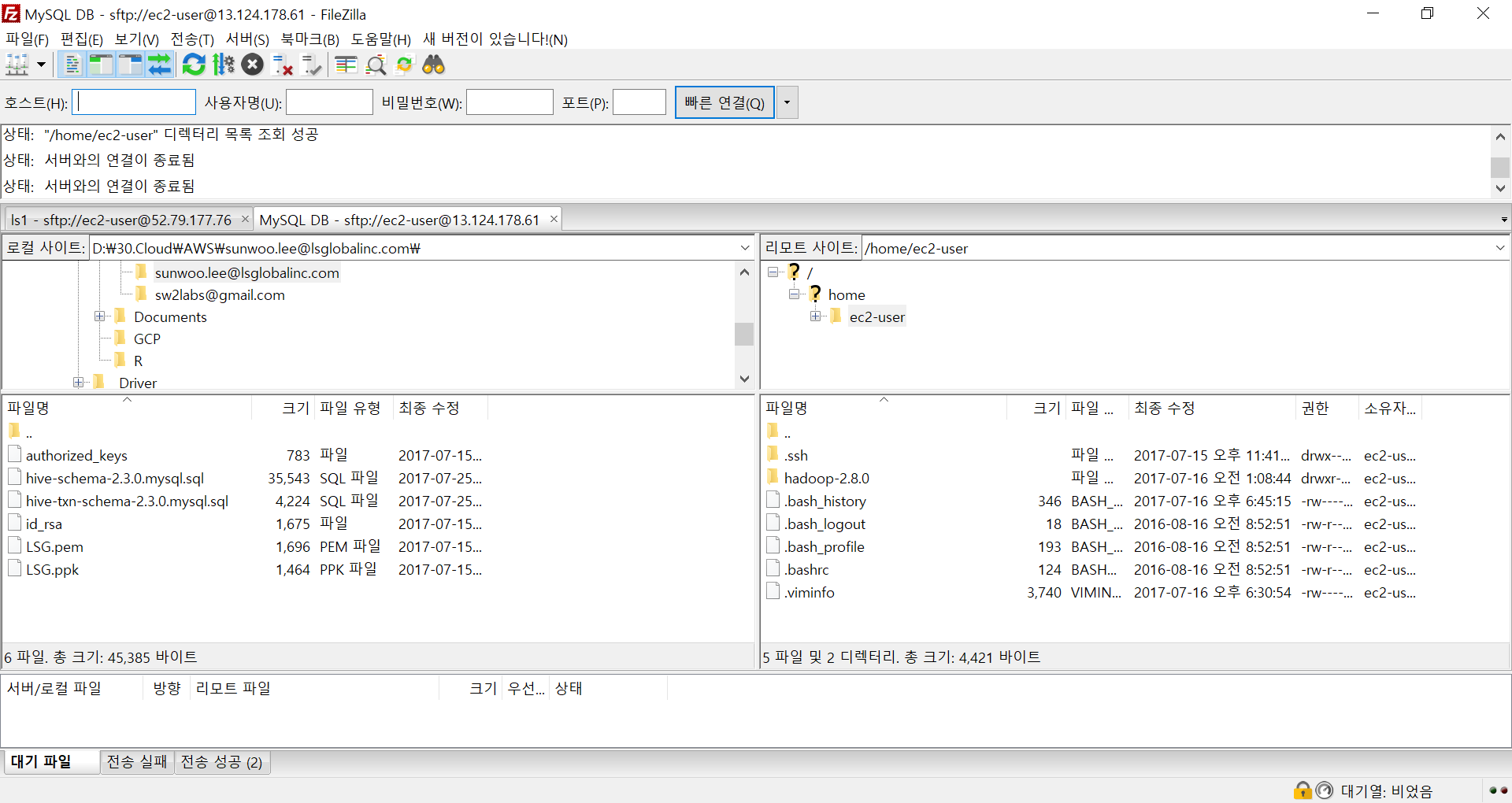
Task: Select the .bashrc remote file
Action: click(x=806, y=570)
